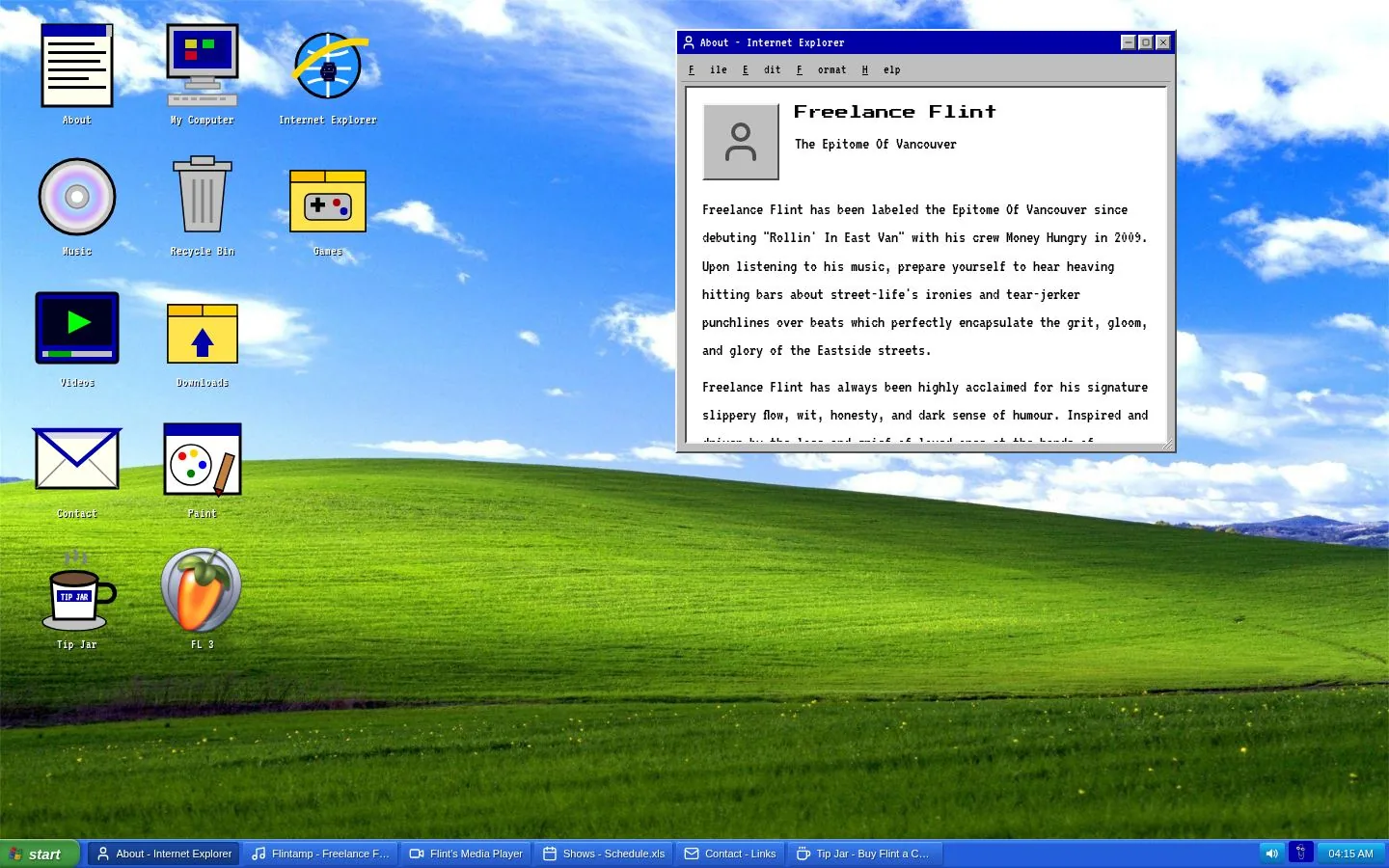Screen dimensions: 1389x868
Task: Click the subtitle The Epitome Of Vancouver
Action: coord(876,145)
